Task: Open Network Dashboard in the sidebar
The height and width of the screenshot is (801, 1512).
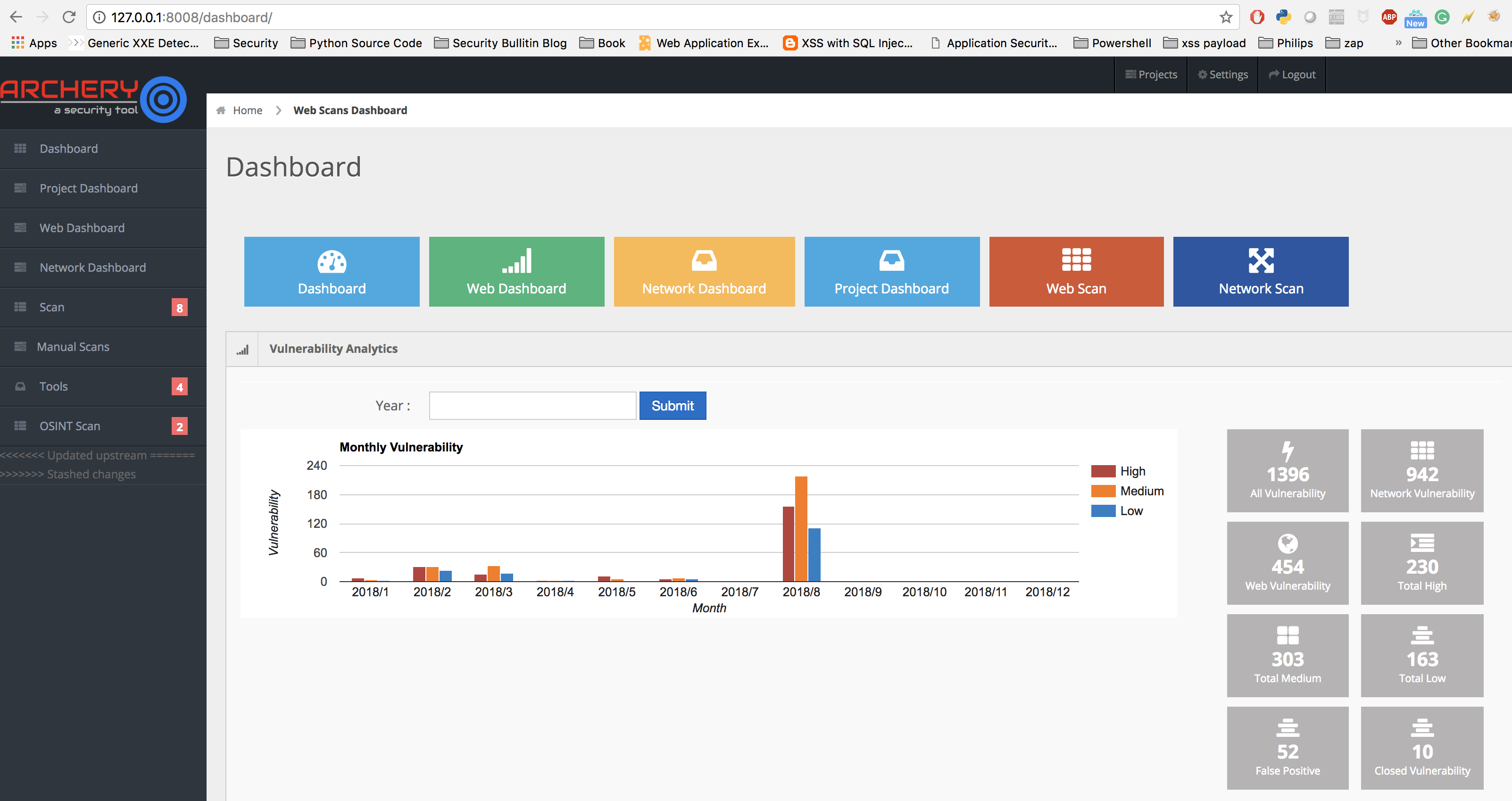Action: tap(103, 267)
